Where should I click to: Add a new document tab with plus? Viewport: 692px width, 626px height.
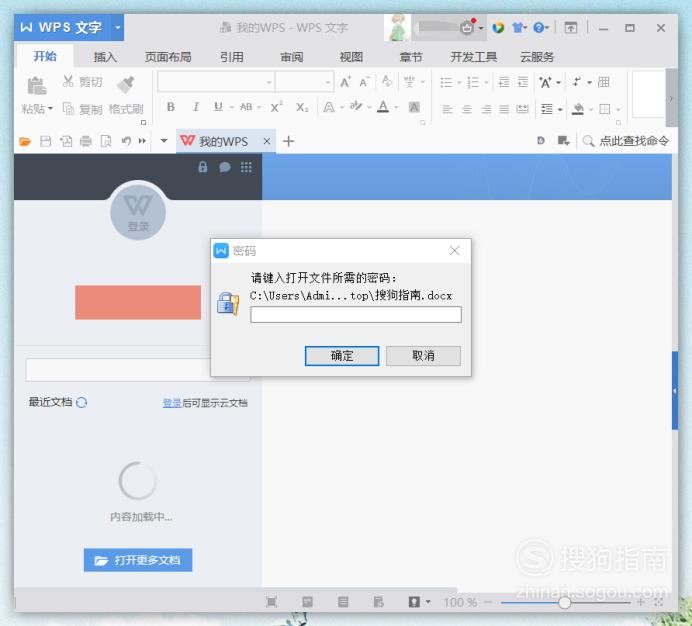(288, 141)
